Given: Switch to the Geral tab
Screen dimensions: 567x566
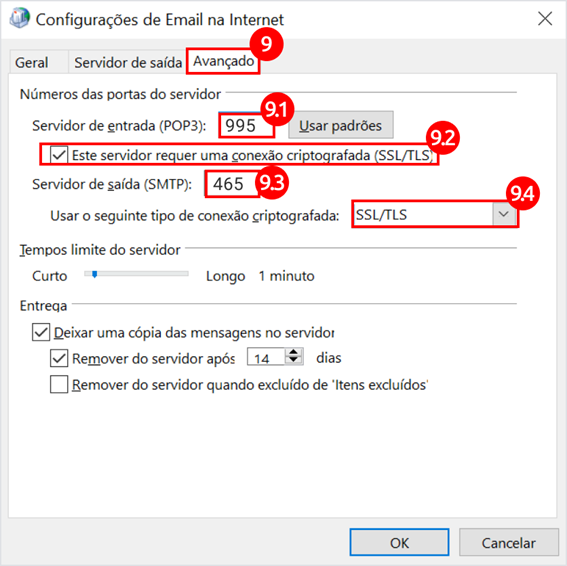Looking at the screenshot, I should pos(31,63).
